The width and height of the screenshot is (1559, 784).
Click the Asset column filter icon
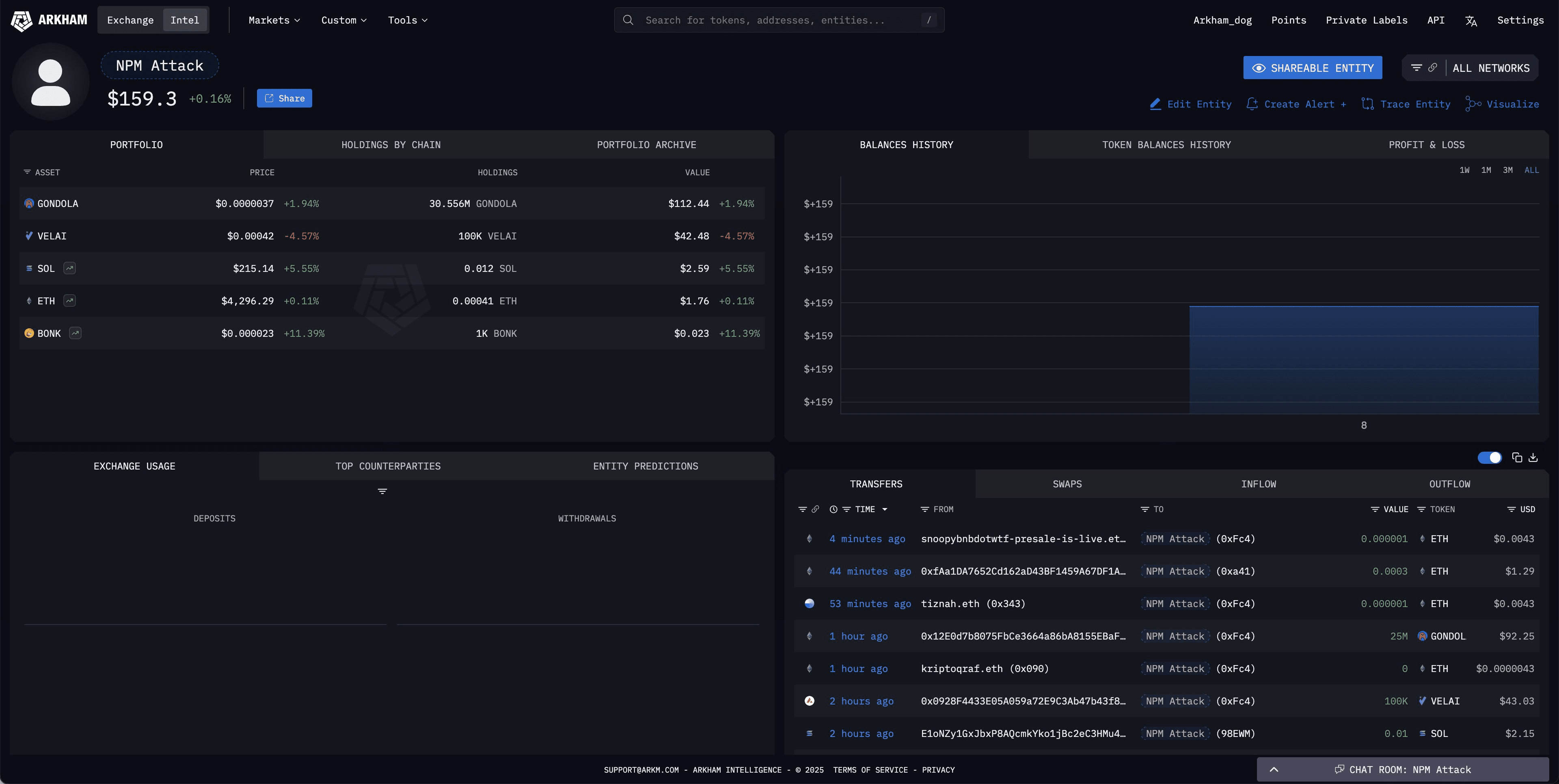click(x=27, y=172)
